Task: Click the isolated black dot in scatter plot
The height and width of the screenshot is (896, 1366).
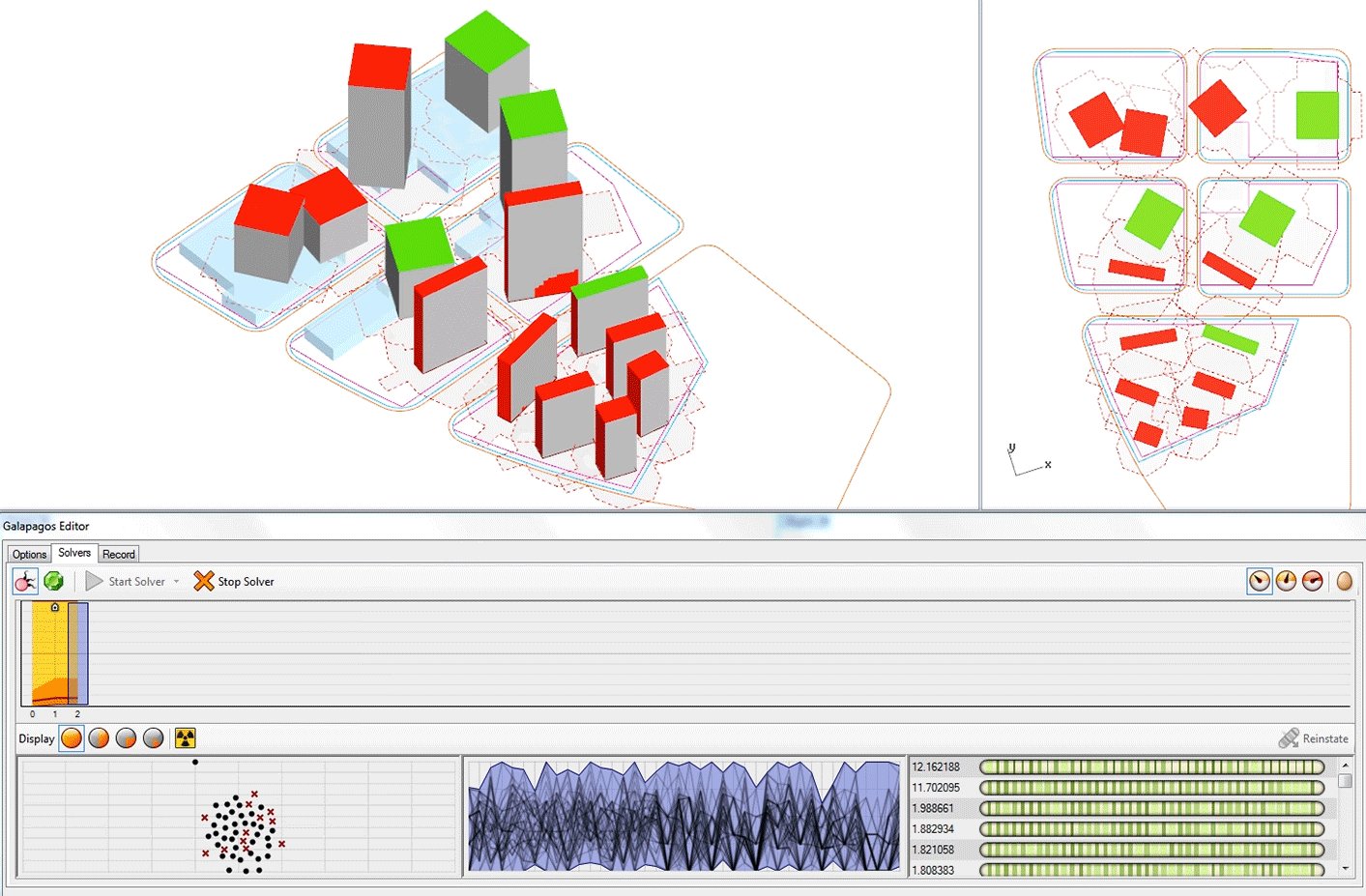Action: (x=195, y=762)
